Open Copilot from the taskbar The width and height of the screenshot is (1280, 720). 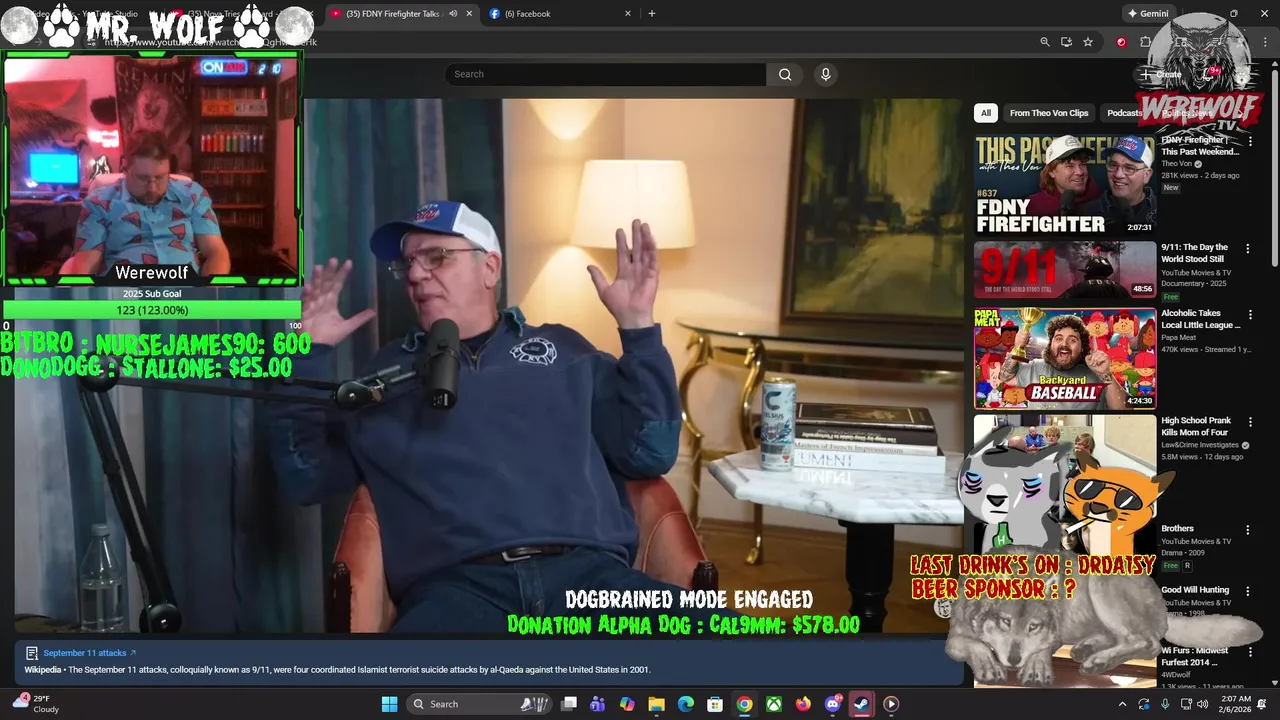pyautogui.click(x=627, y=704)
